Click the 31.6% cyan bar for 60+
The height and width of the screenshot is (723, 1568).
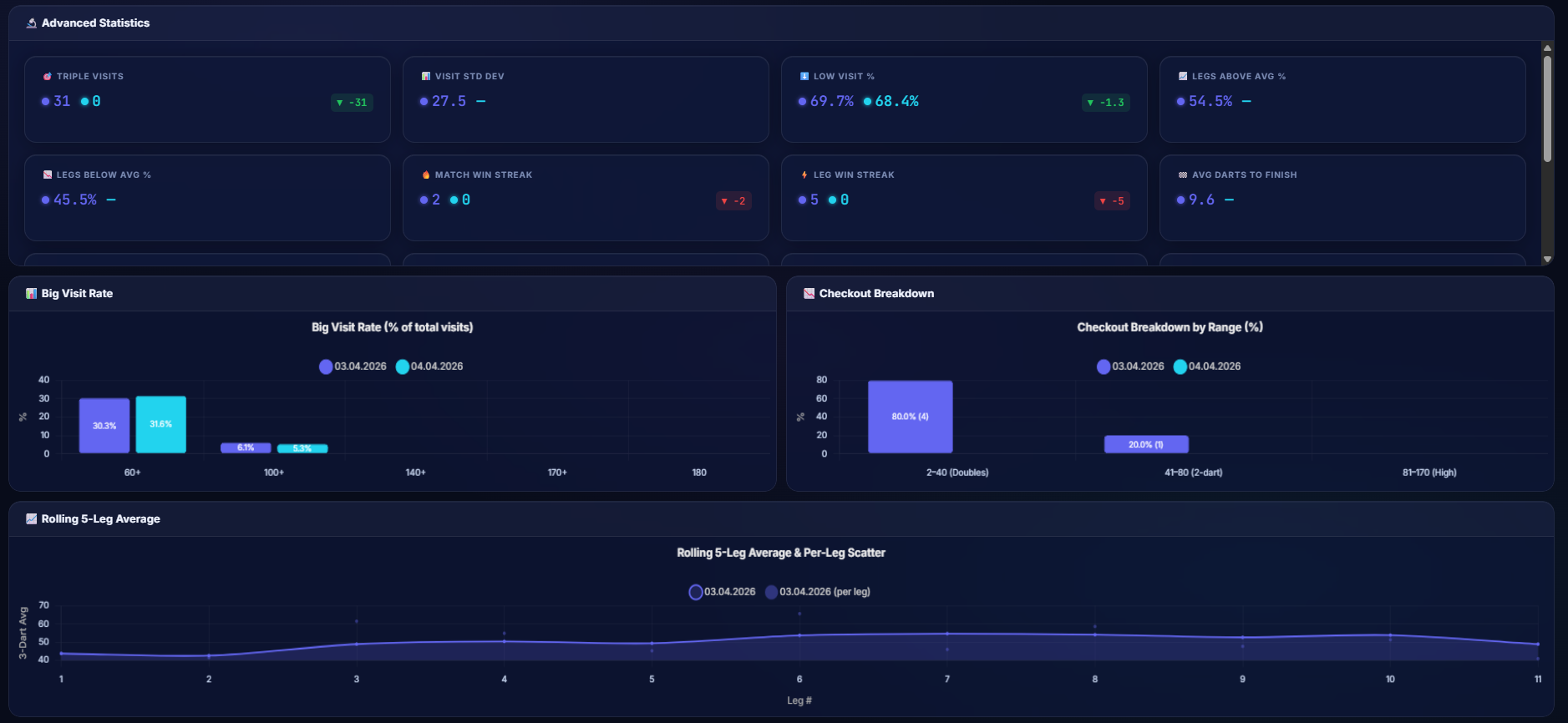[161, 425]
